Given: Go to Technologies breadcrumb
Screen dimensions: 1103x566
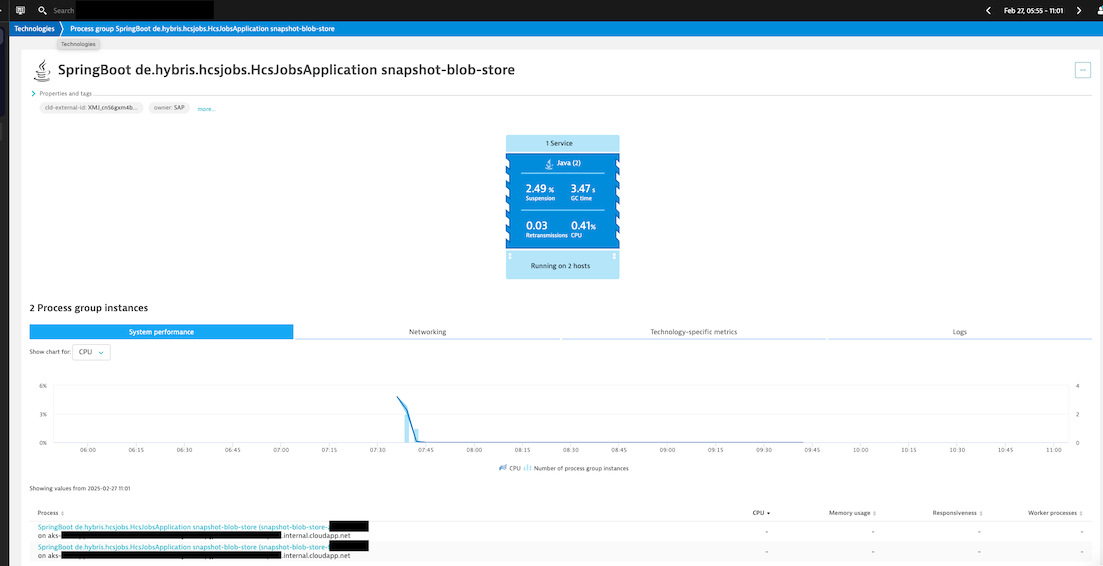Looking at the screenshot, I should point(34,29).
